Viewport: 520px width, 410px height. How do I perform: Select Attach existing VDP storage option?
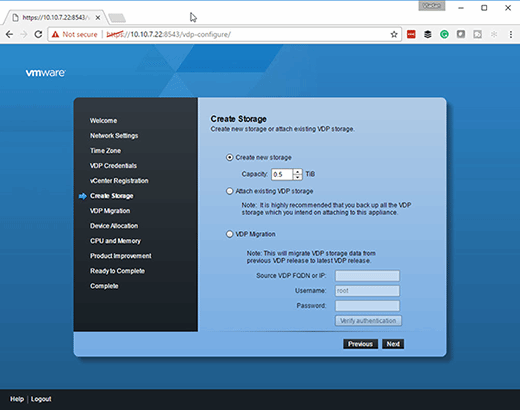click(x=229, y=191)
